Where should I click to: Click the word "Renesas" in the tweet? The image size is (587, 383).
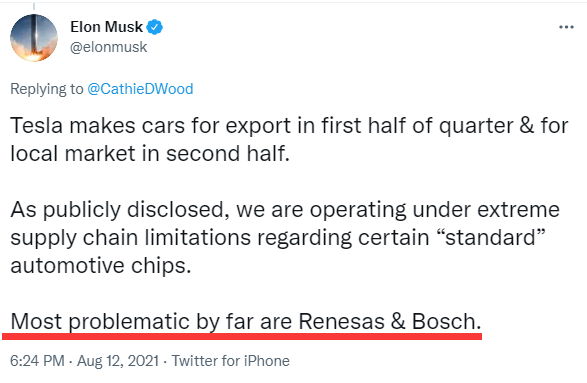(341, 321)
